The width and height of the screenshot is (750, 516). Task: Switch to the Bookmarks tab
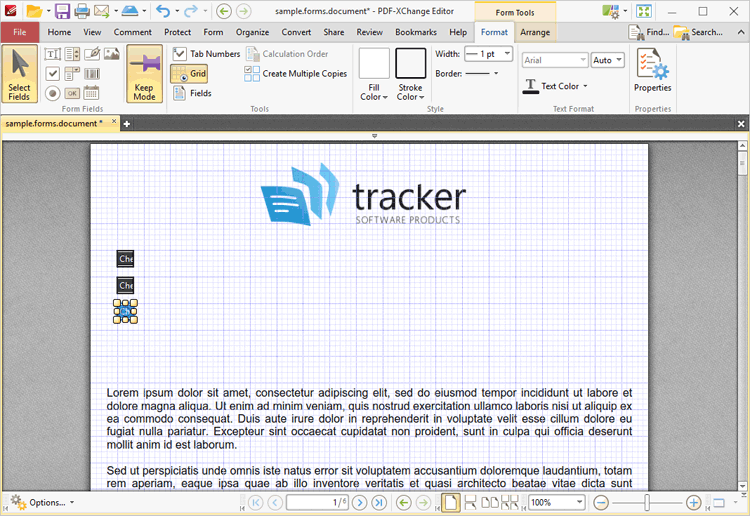point(416,32)
